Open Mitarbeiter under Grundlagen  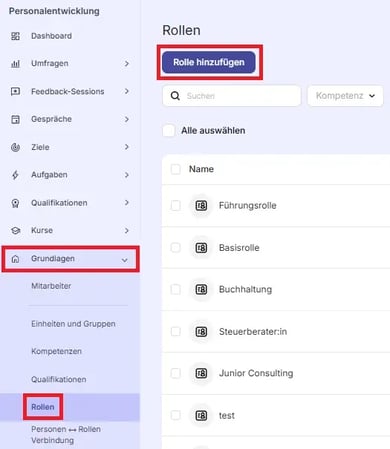click(x=51, y=286)
